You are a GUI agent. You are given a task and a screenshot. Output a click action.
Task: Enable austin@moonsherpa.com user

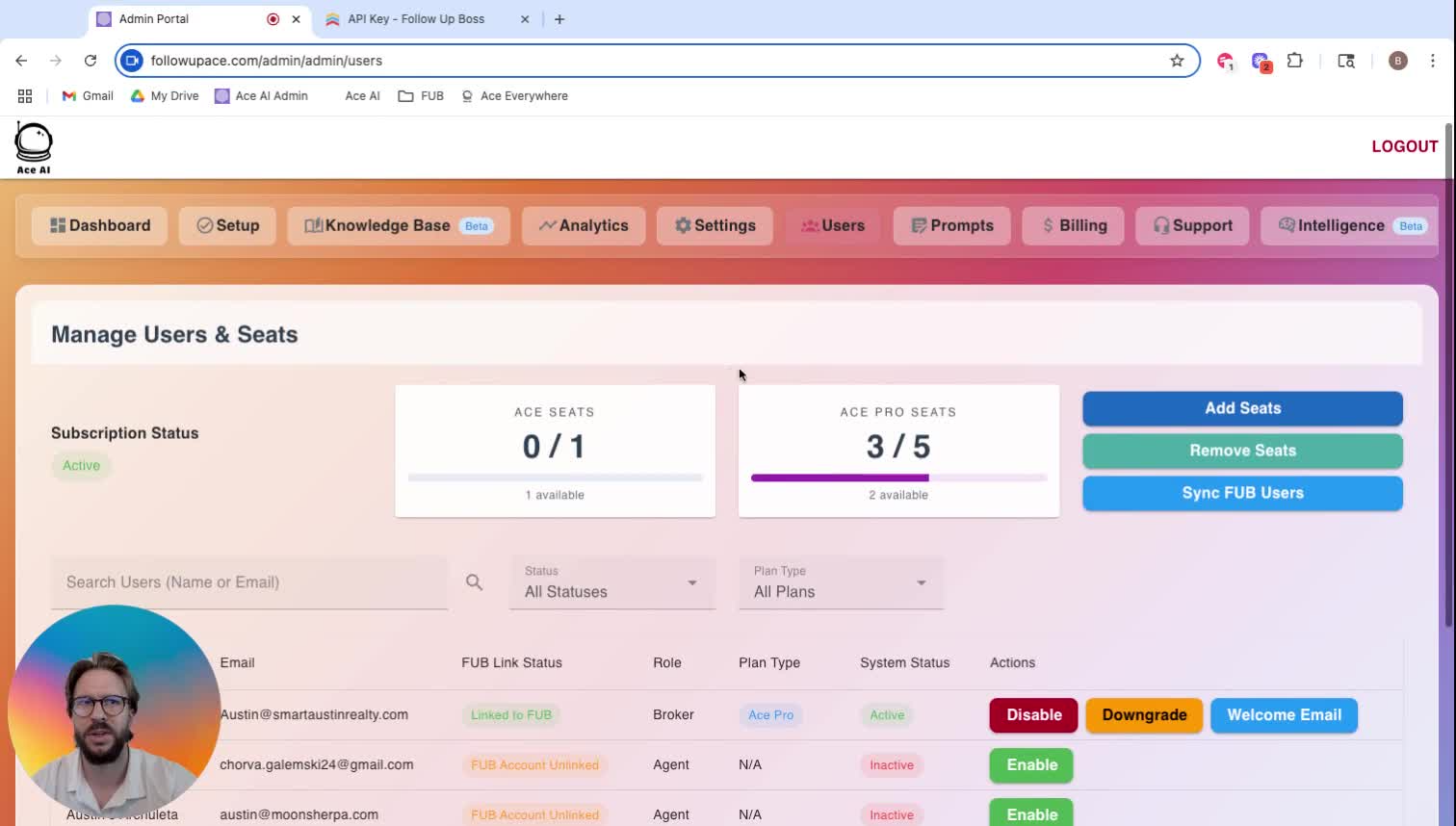click(1031, 814)
